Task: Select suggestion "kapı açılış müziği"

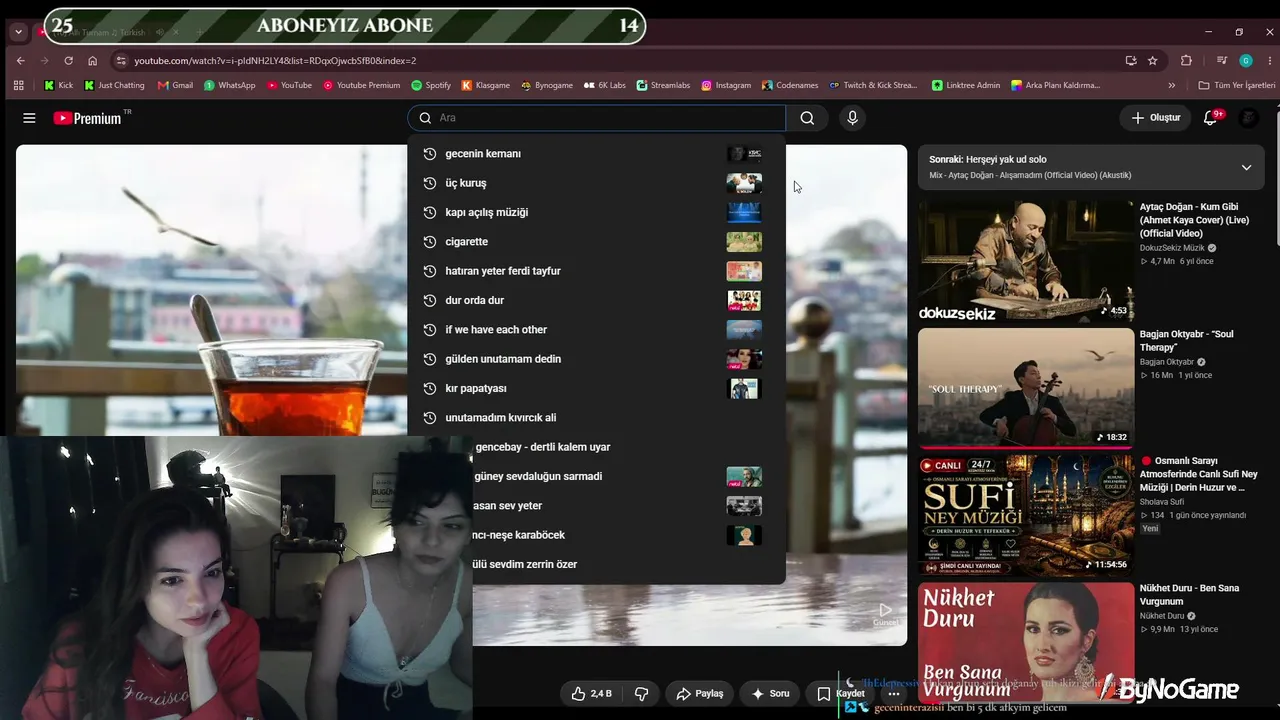Action: 596,212
